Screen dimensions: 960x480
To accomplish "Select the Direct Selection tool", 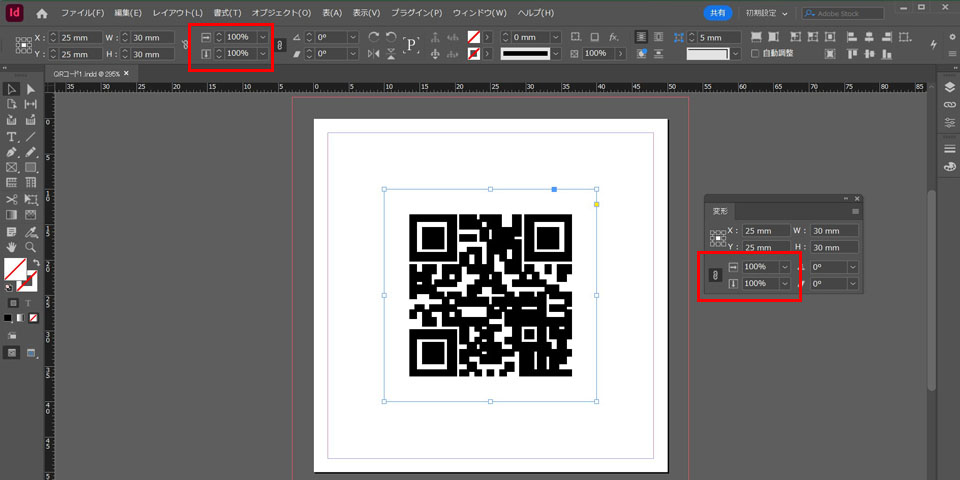I will coord(30,89).
